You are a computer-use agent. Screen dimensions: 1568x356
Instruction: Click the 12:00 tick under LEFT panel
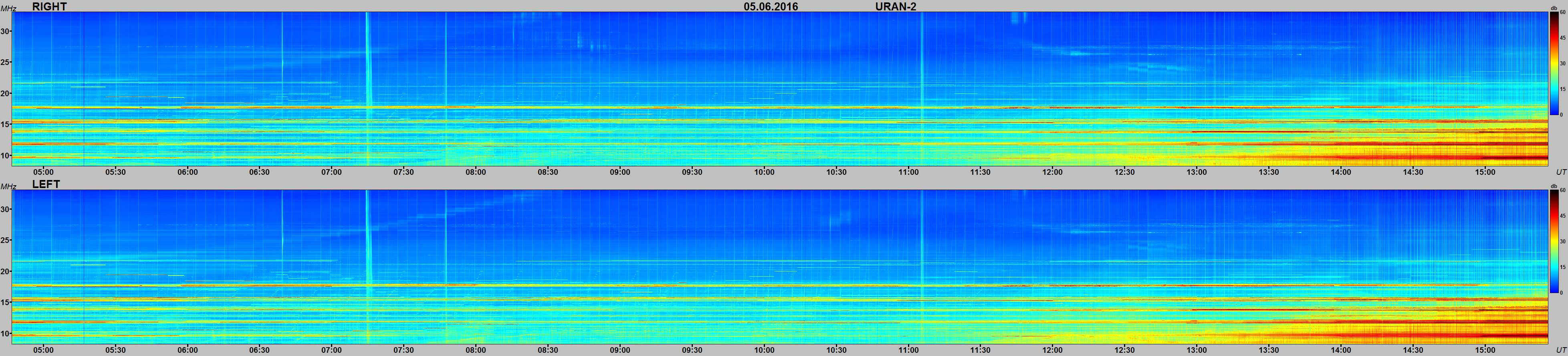point(1052,350)
